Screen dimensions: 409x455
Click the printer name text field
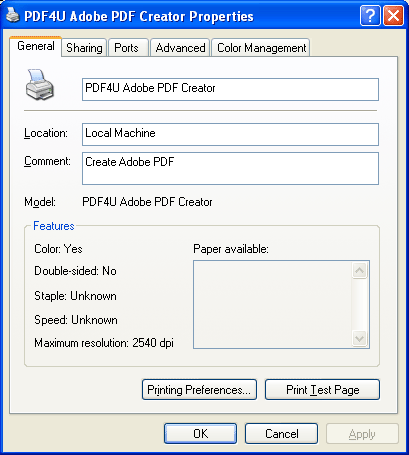tap(230, 89)
